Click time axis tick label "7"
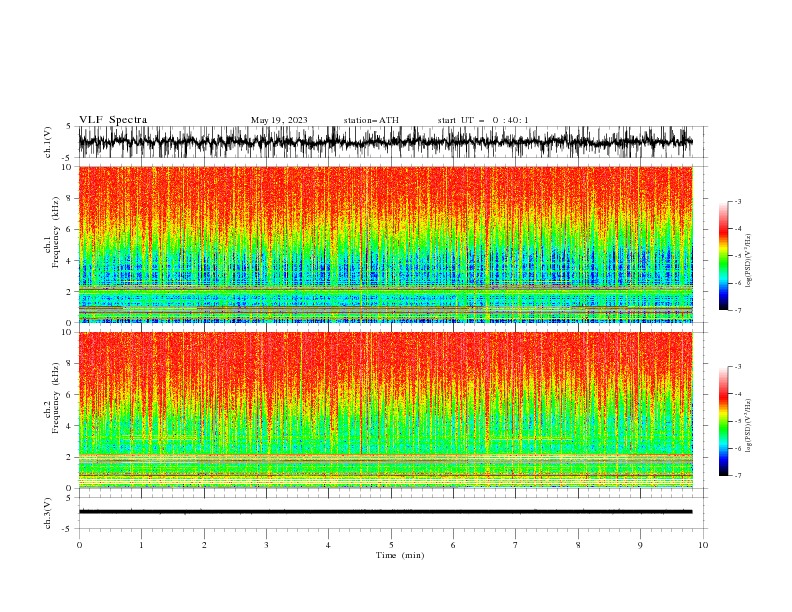Screen dimensions: 792x612 click(516, 545)
